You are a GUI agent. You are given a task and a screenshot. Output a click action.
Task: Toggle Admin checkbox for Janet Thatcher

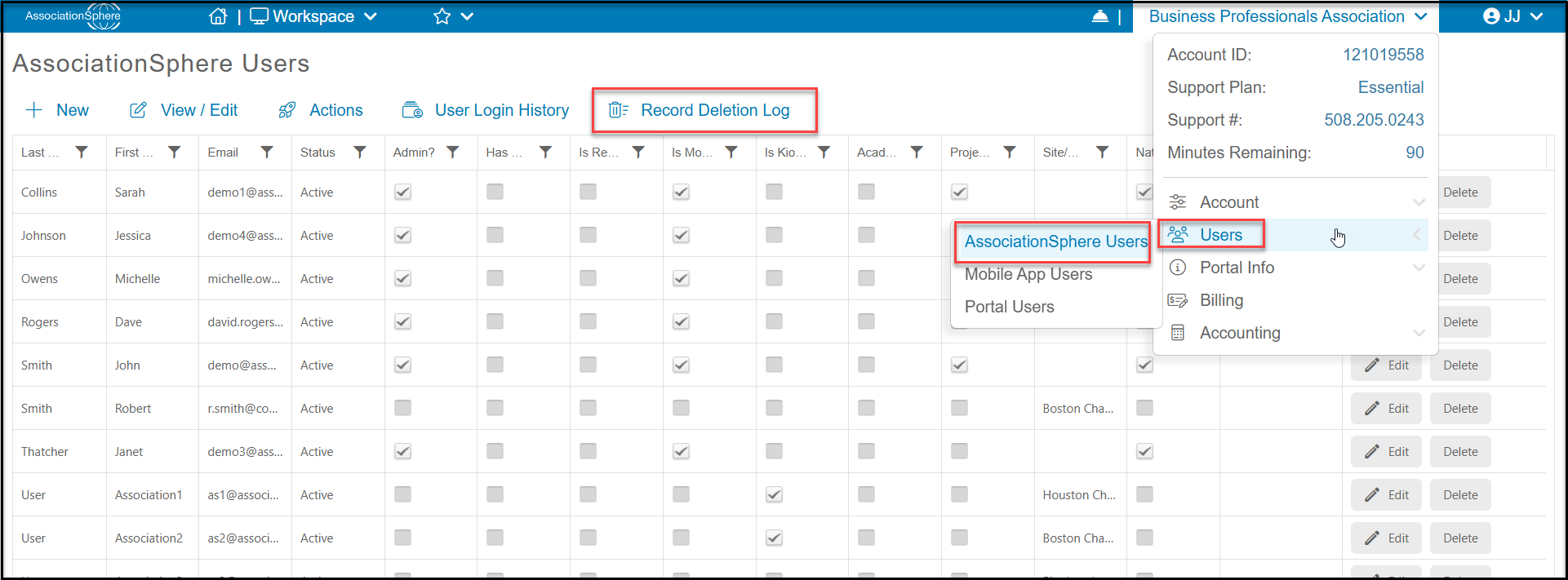(x=402, y=451)
